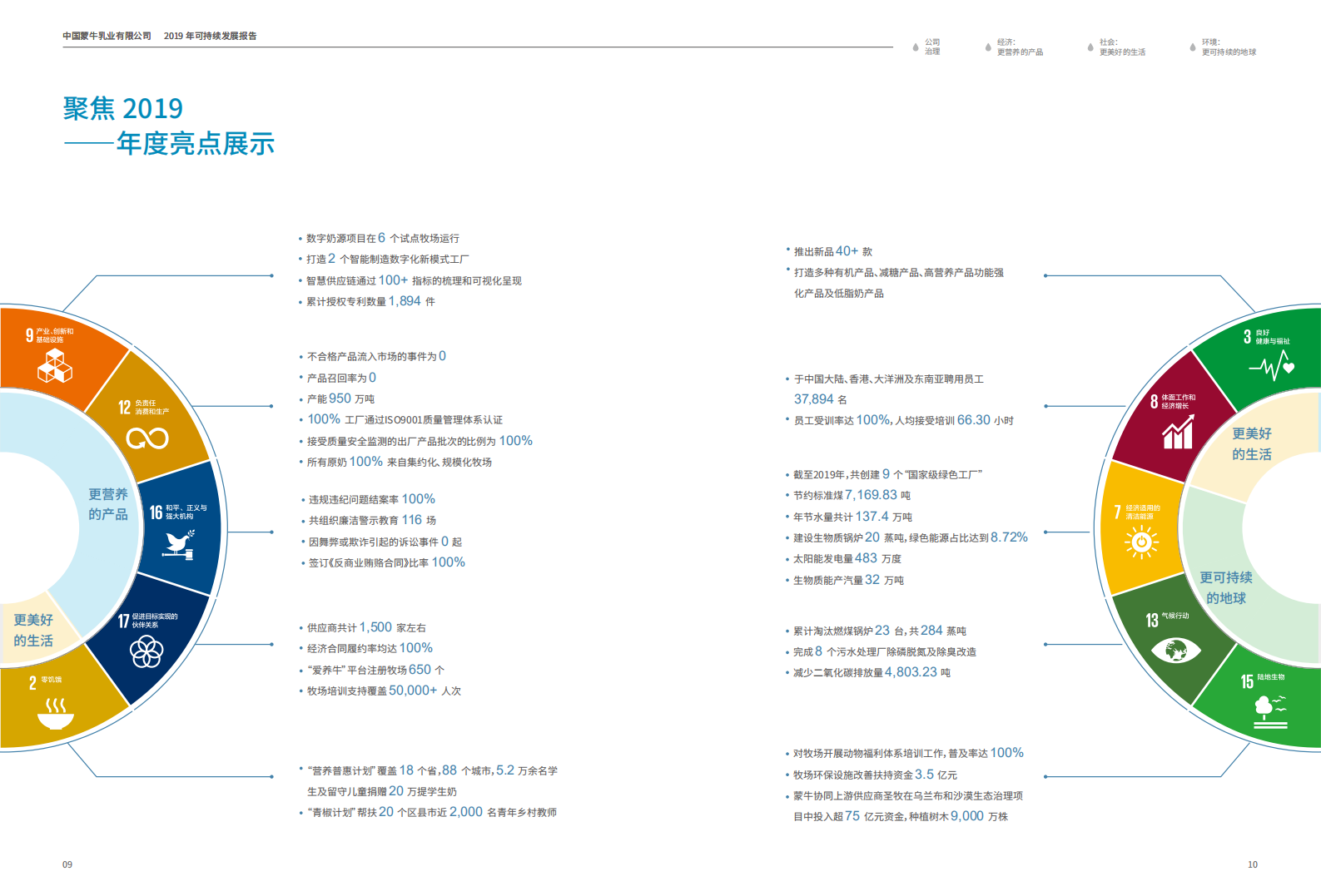Screen dimensions: 1321x896
Task: Click the 员工受训率达 100% line
Action: click(903, 420)
